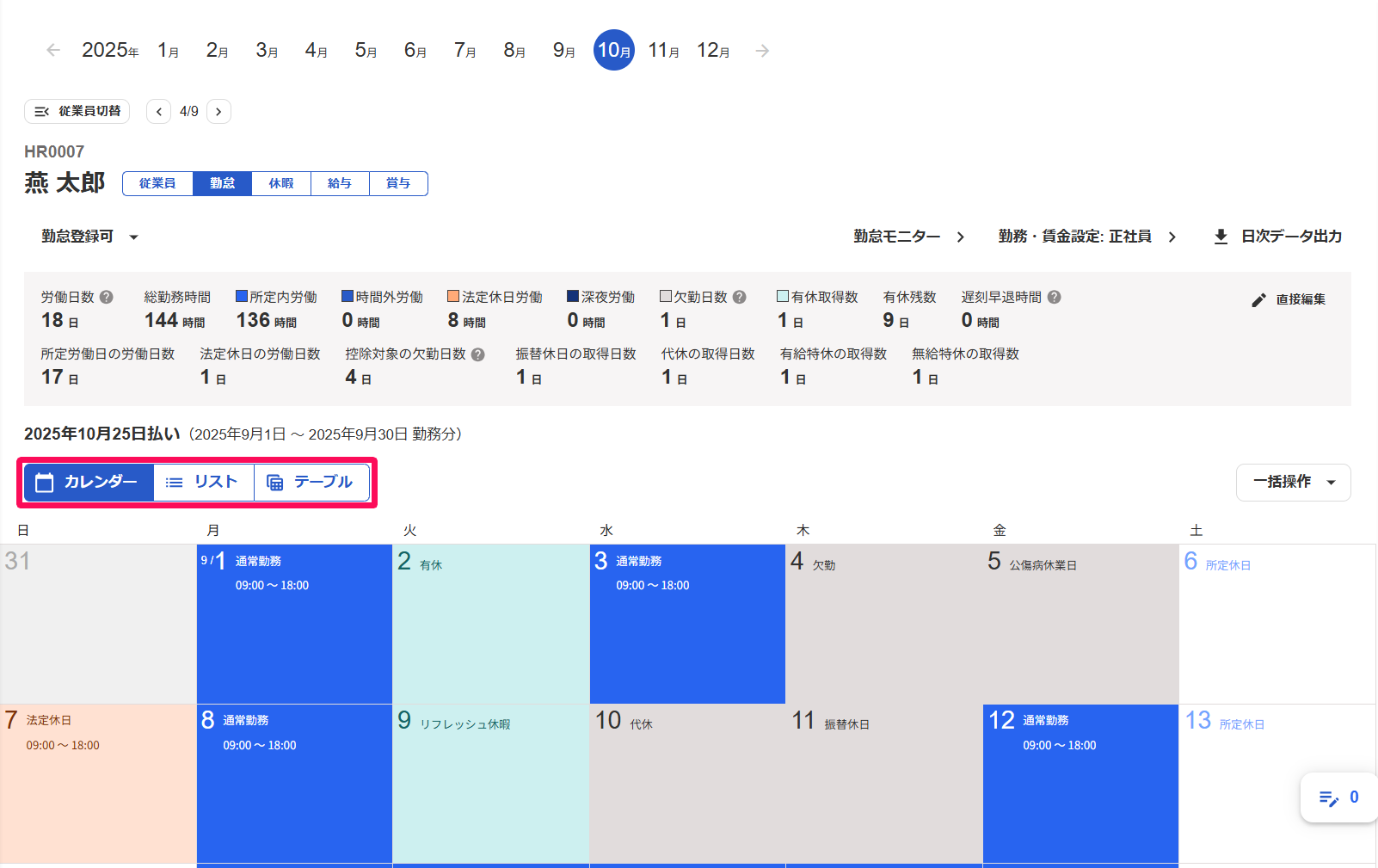Switch to the 休暇 tab
This screenshot has height=868, width=1378.
[x=281, y=183]
